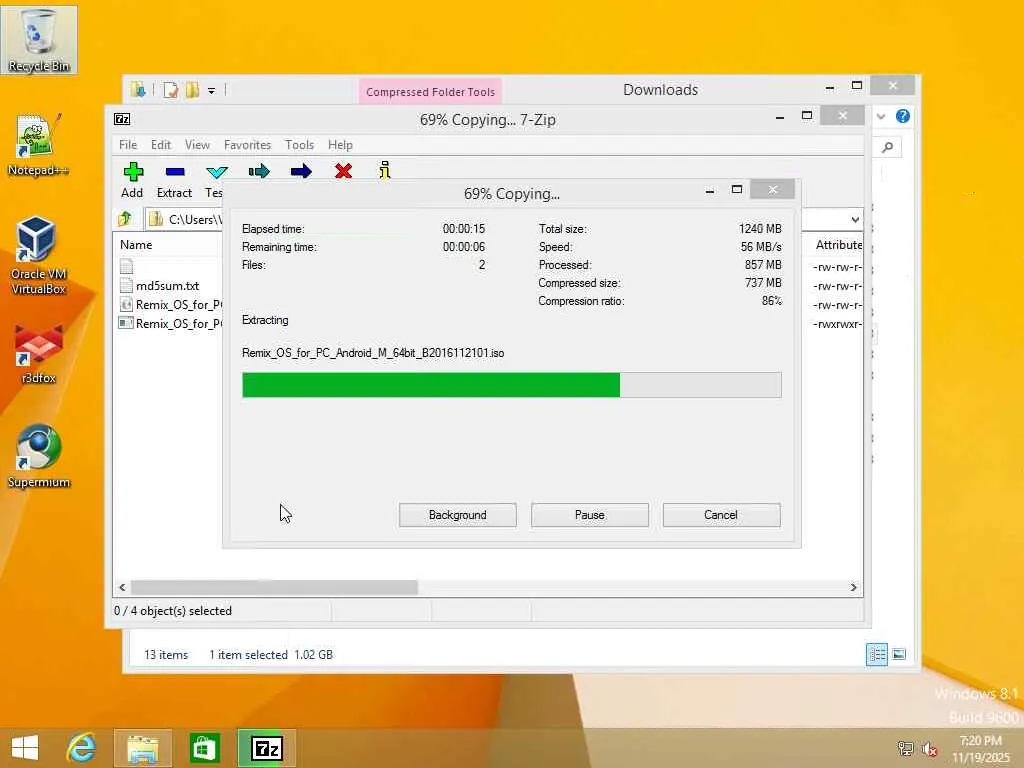Launch Internet Explorer from the taskbar
The image size is (1024, 768).
81,748
